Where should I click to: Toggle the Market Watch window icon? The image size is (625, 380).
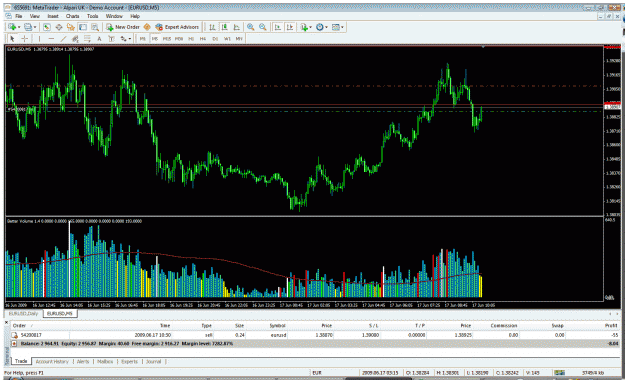(x=47, y=27)
